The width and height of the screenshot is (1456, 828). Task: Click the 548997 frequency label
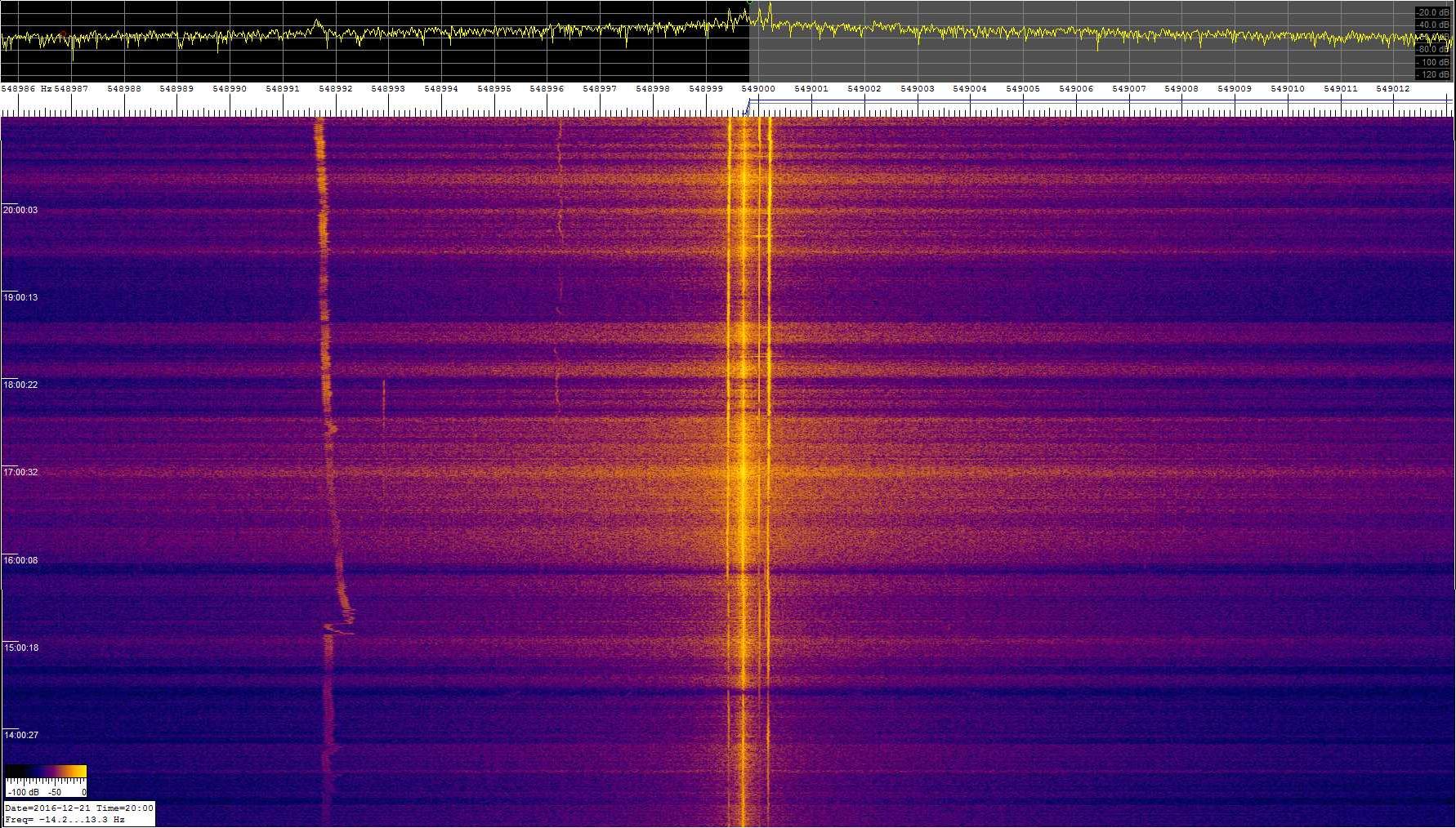click(x=600, y=88)
